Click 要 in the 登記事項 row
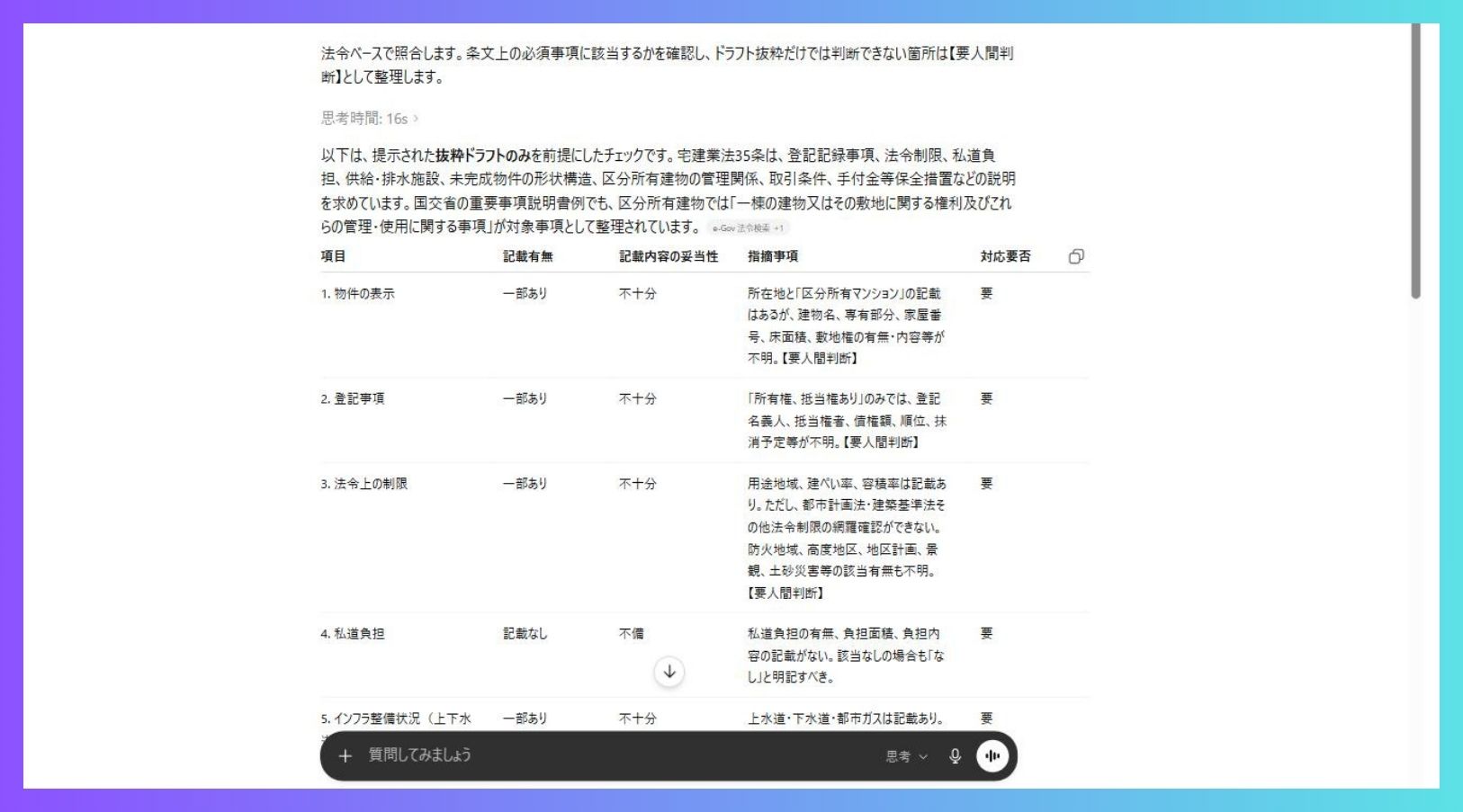 tap(987, 398)
